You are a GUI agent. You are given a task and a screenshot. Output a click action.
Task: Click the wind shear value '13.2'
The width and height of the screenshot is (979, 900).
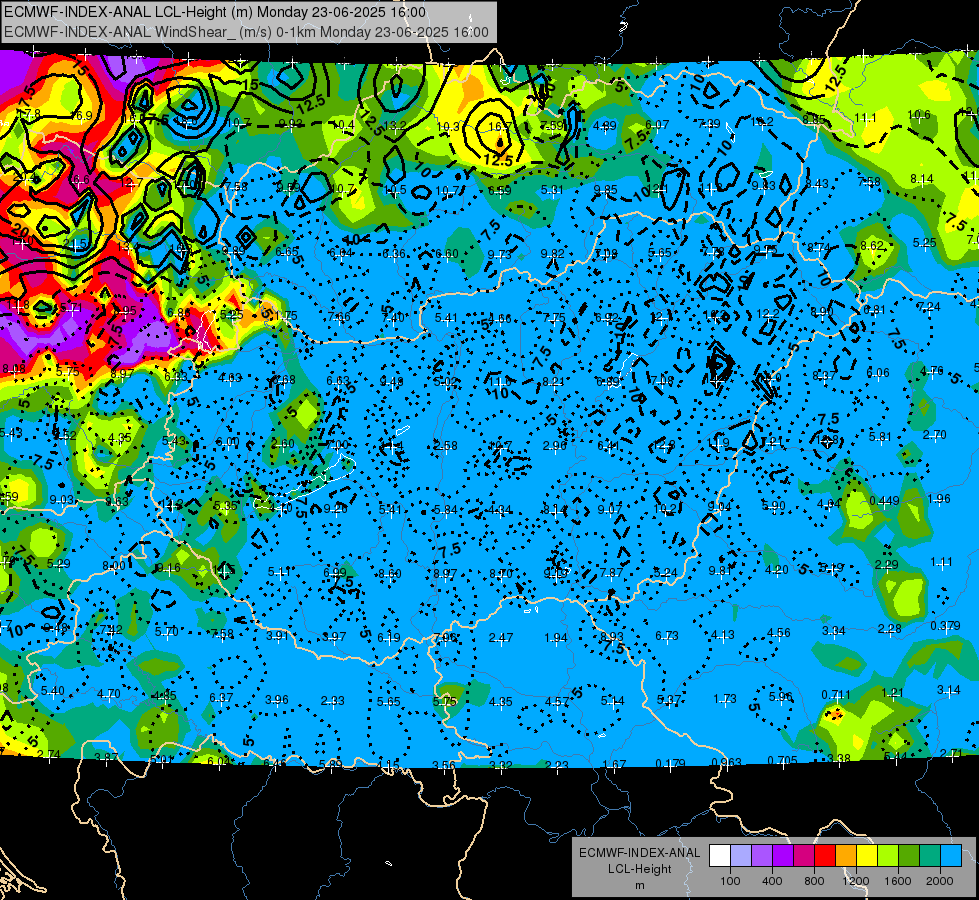pos(395,126)
